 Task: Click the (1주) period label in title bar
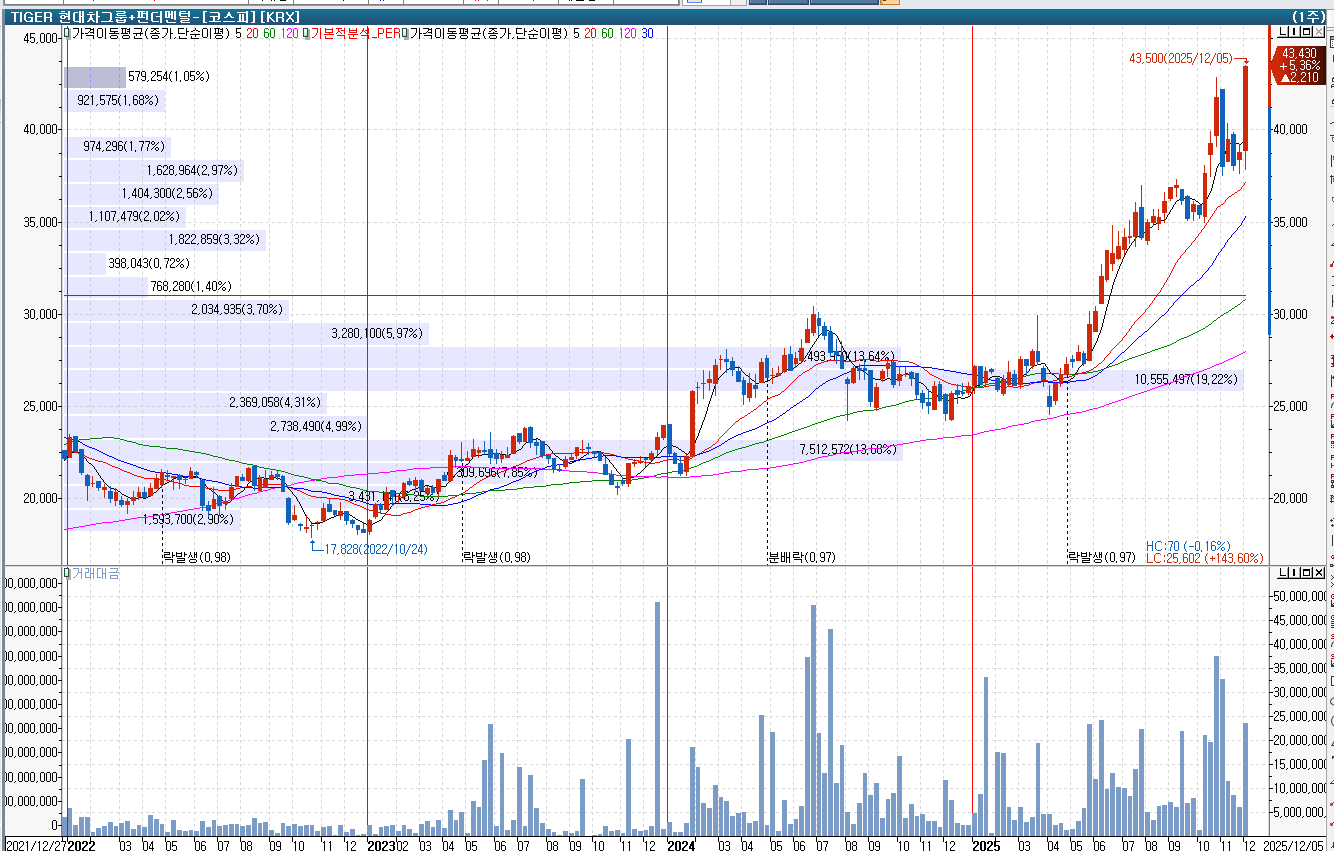[1308, 17]
